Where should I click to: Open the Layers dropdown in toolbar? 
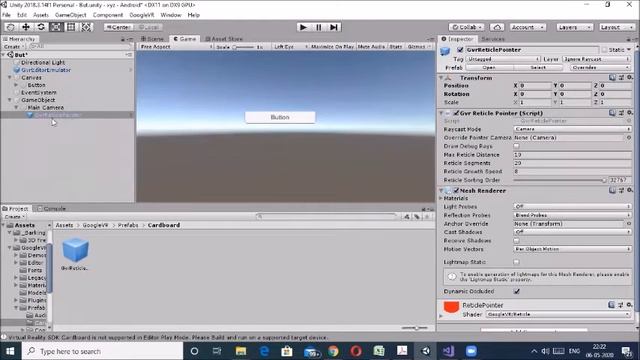coord(574,27)
